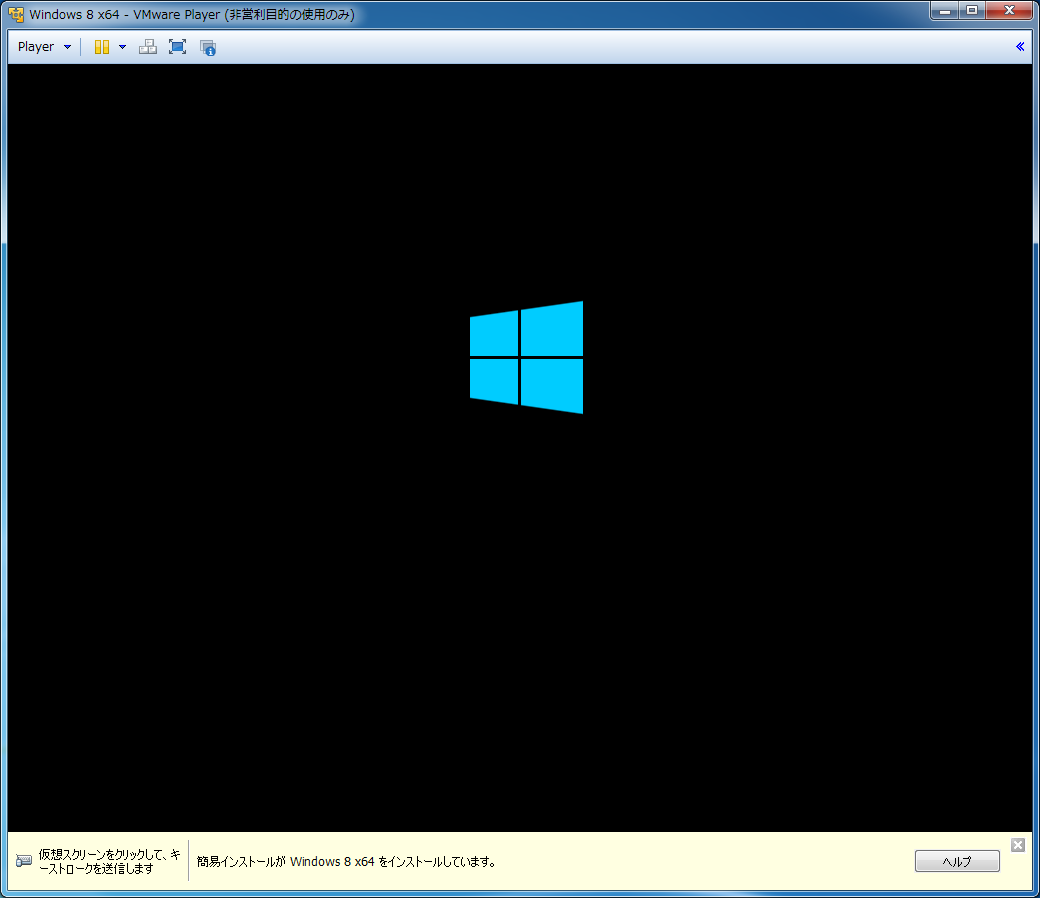
Task: Maximize the VMware Player window
Action: click(972, 11)
